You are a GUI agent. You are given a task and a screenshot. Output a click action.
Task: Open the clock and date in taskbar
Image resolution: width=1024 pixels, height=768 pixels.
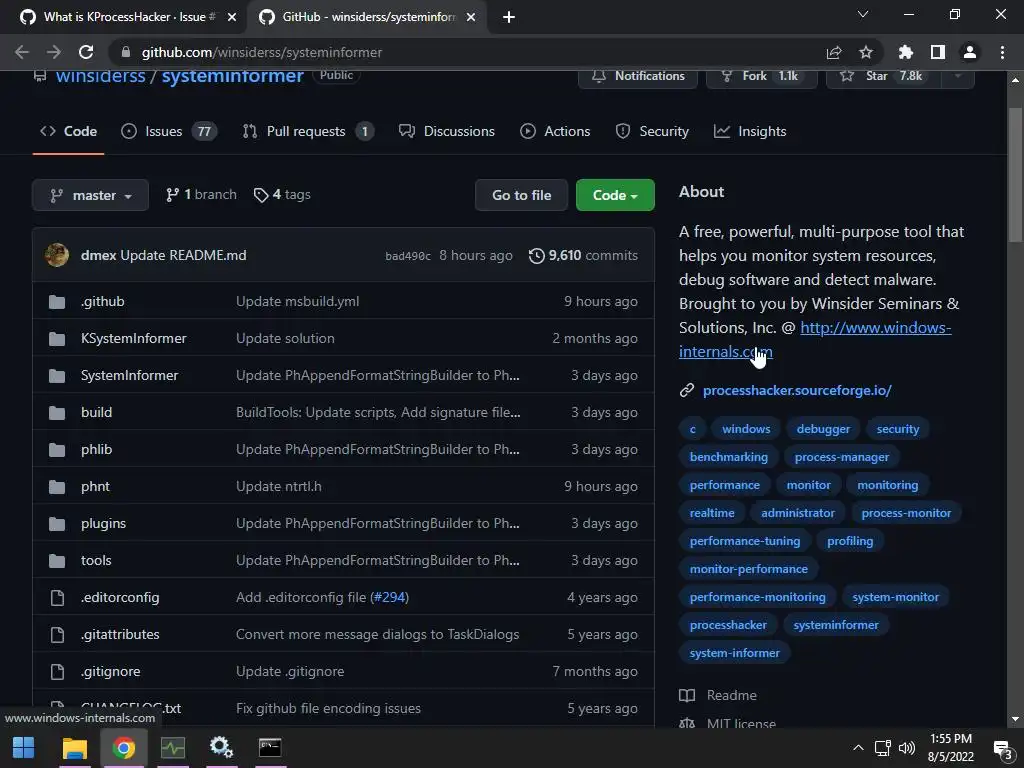tap(950, 748)
